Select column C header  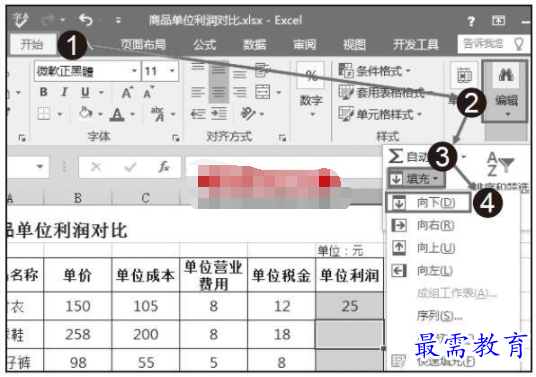(146, 198)
